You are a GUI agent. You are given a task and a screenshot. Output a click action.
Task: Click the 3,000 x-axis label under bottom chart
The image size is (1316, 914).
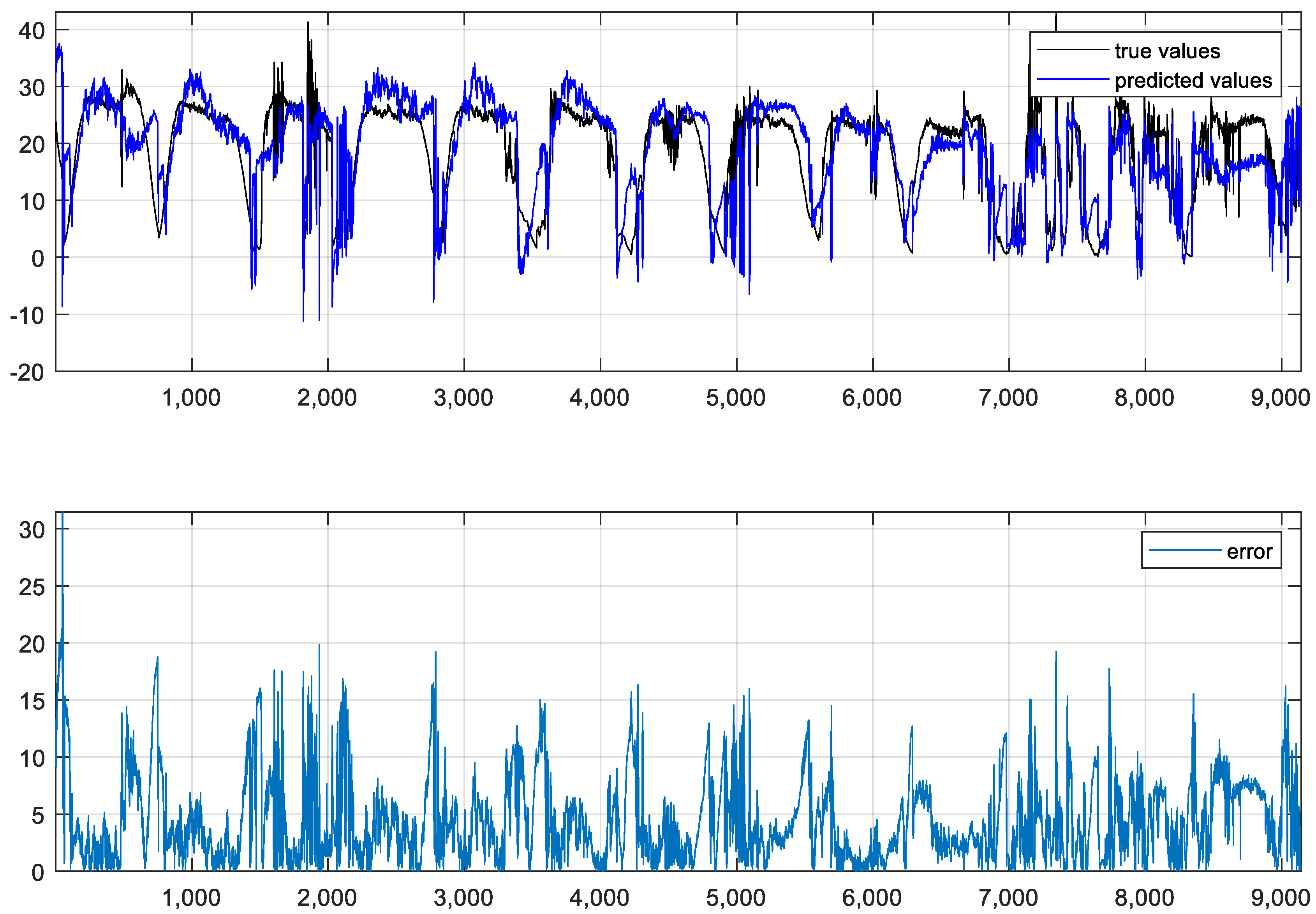pos(463,898)
